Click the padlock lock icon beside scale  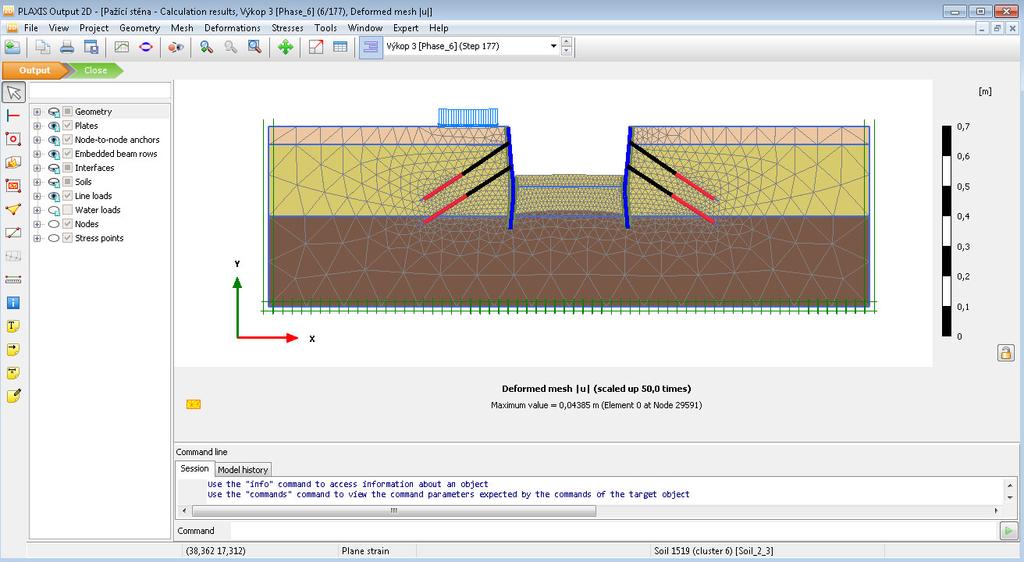click(x=1006, y=352)
